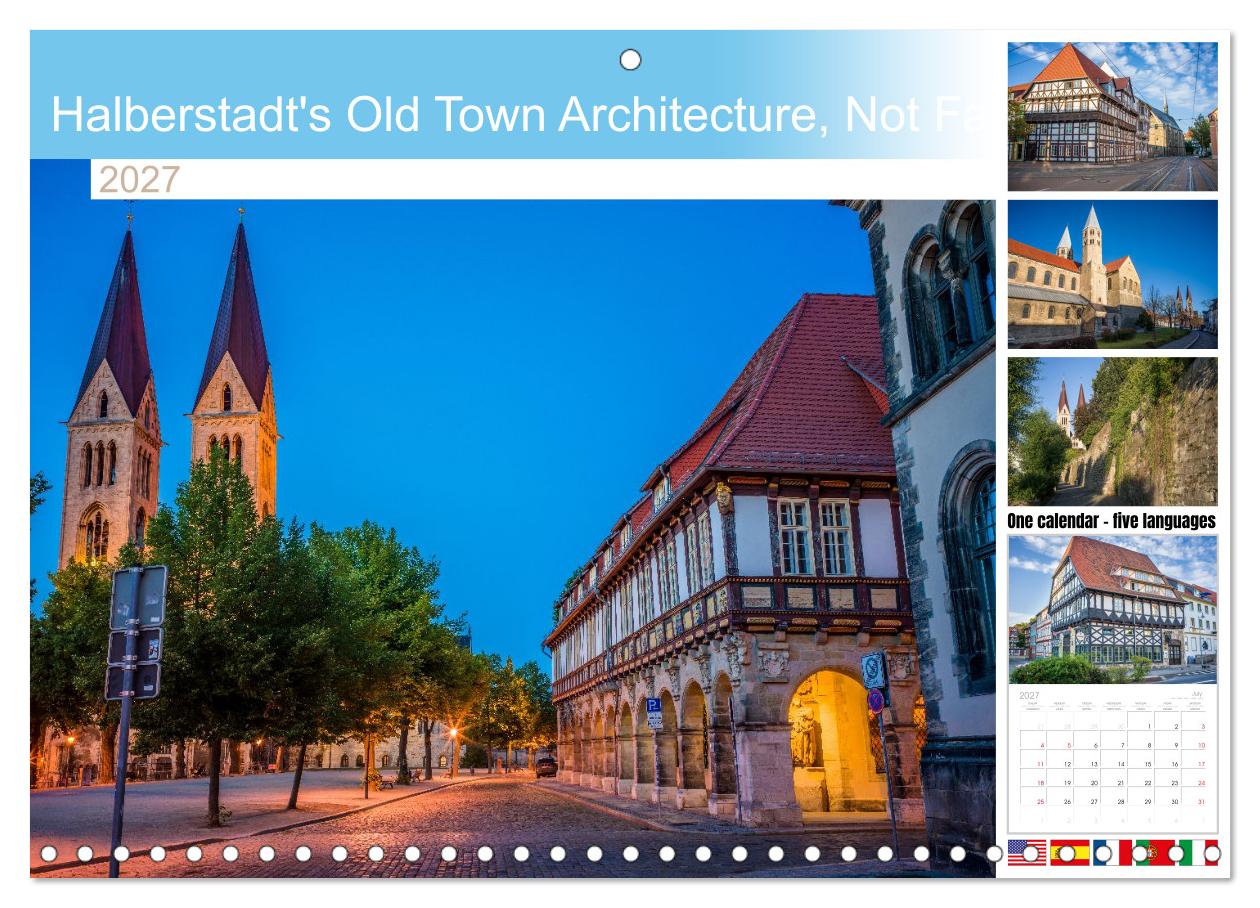Select day 26 in the July grid
The width and height of the screenshot is (1260, 908).
[1067, 802]
